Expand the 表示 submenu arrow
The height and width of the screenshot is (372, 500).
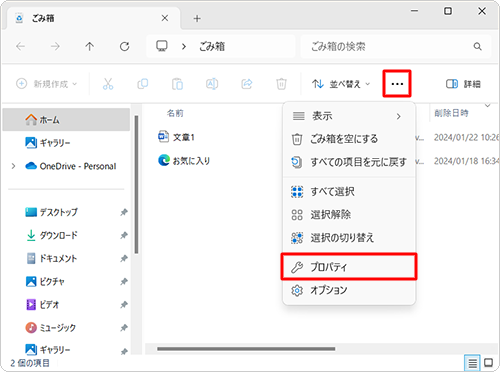[398, 116]
